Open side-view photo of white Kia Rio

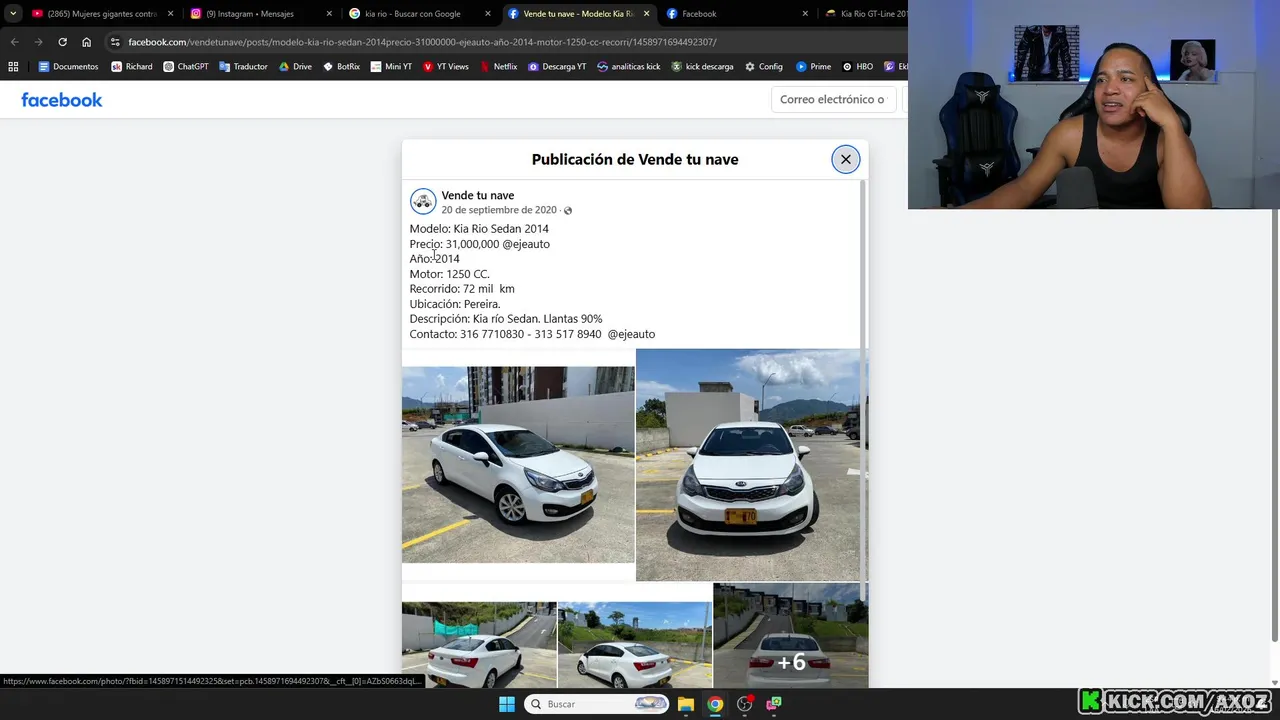pos(518,465)
